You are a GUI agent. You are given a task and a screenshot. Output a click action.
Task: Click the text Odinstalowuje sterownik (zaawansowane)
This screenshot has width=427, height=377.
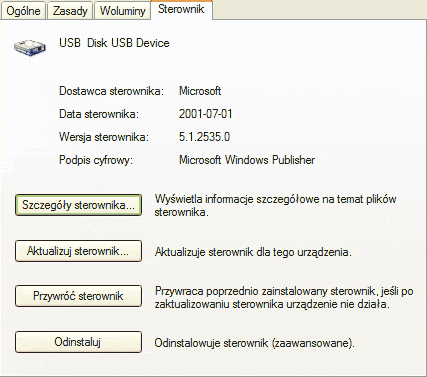pyautogui.click(x=254, y=343)
